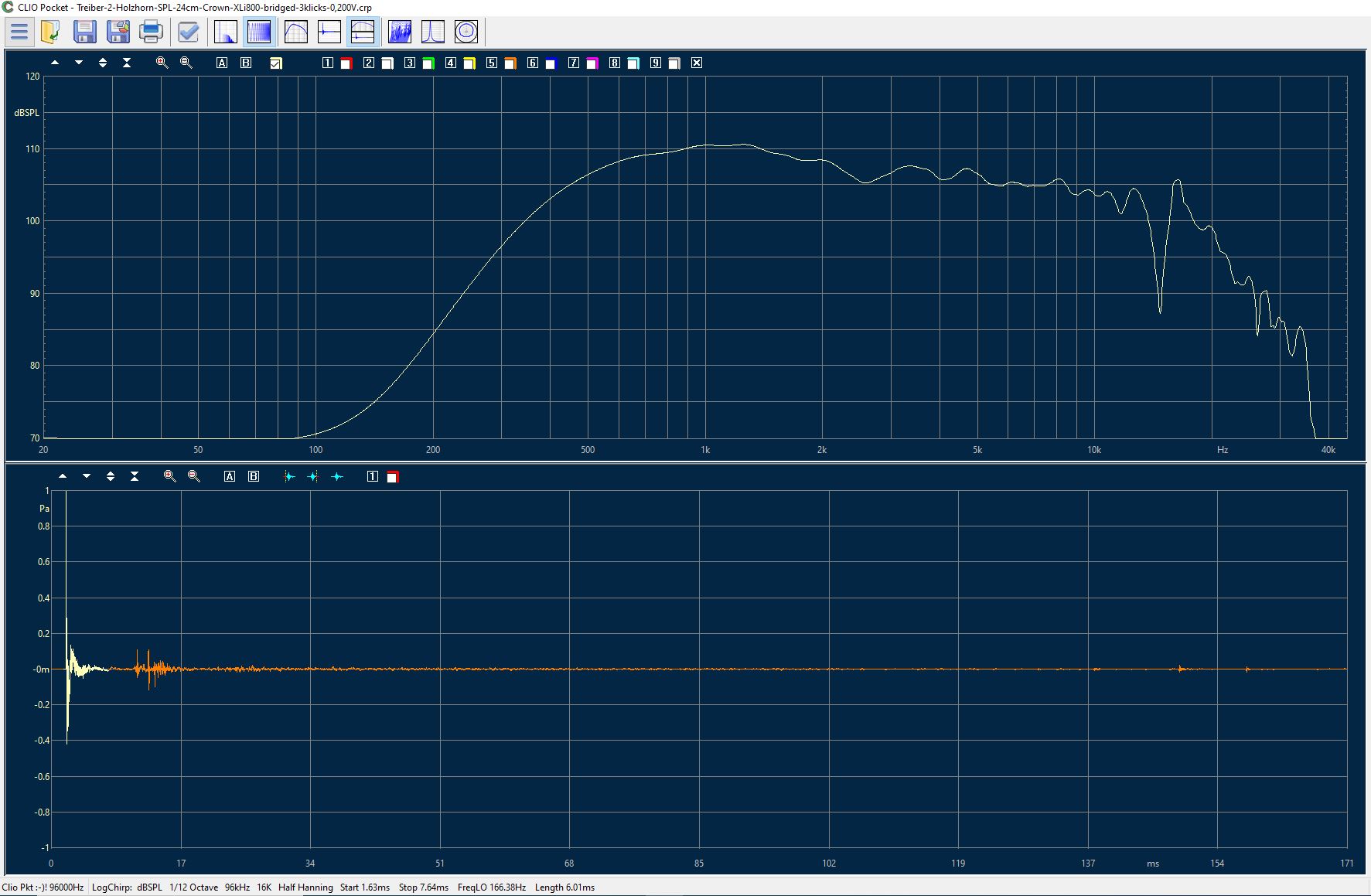
Task: Compress impulse graph vertical scale
Action: click(x=135, y=476)
